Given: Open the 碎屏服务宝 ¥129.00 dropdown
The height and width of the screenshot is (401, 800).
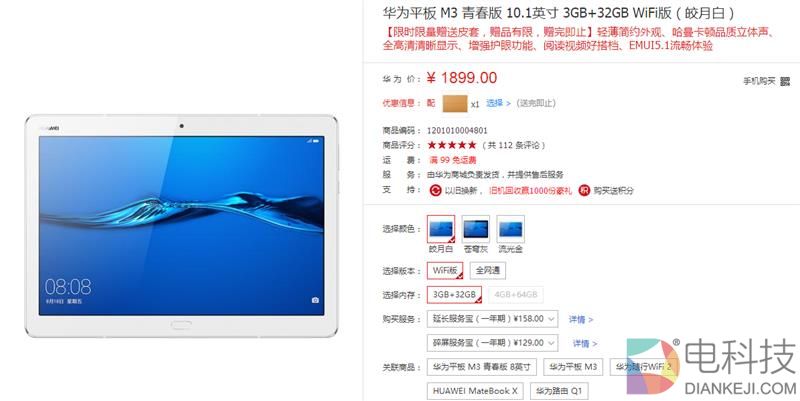Looking at the screenshot, I should (492, 343).
